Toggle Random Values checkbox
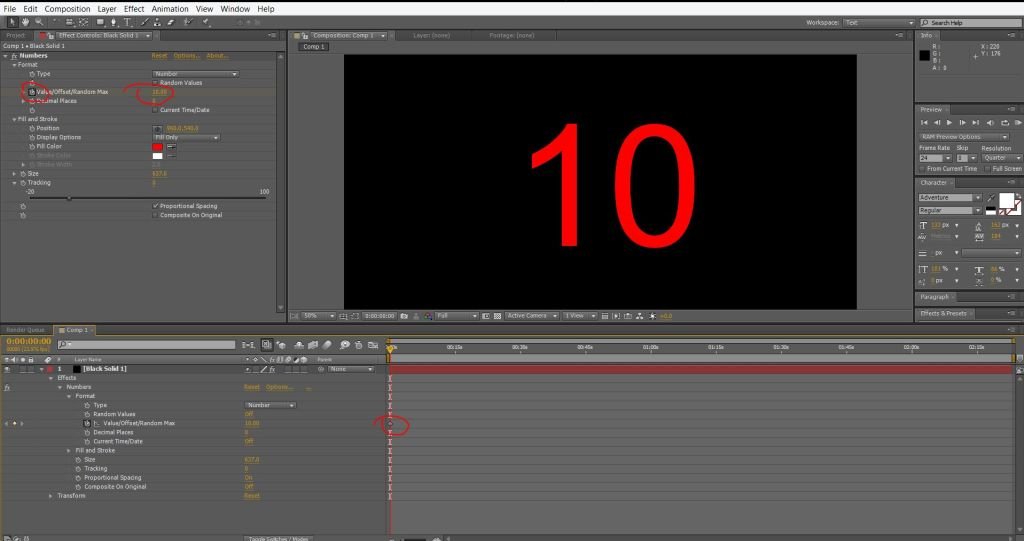The height and width of the screenshot is (541, 1024). coord(155,83)
